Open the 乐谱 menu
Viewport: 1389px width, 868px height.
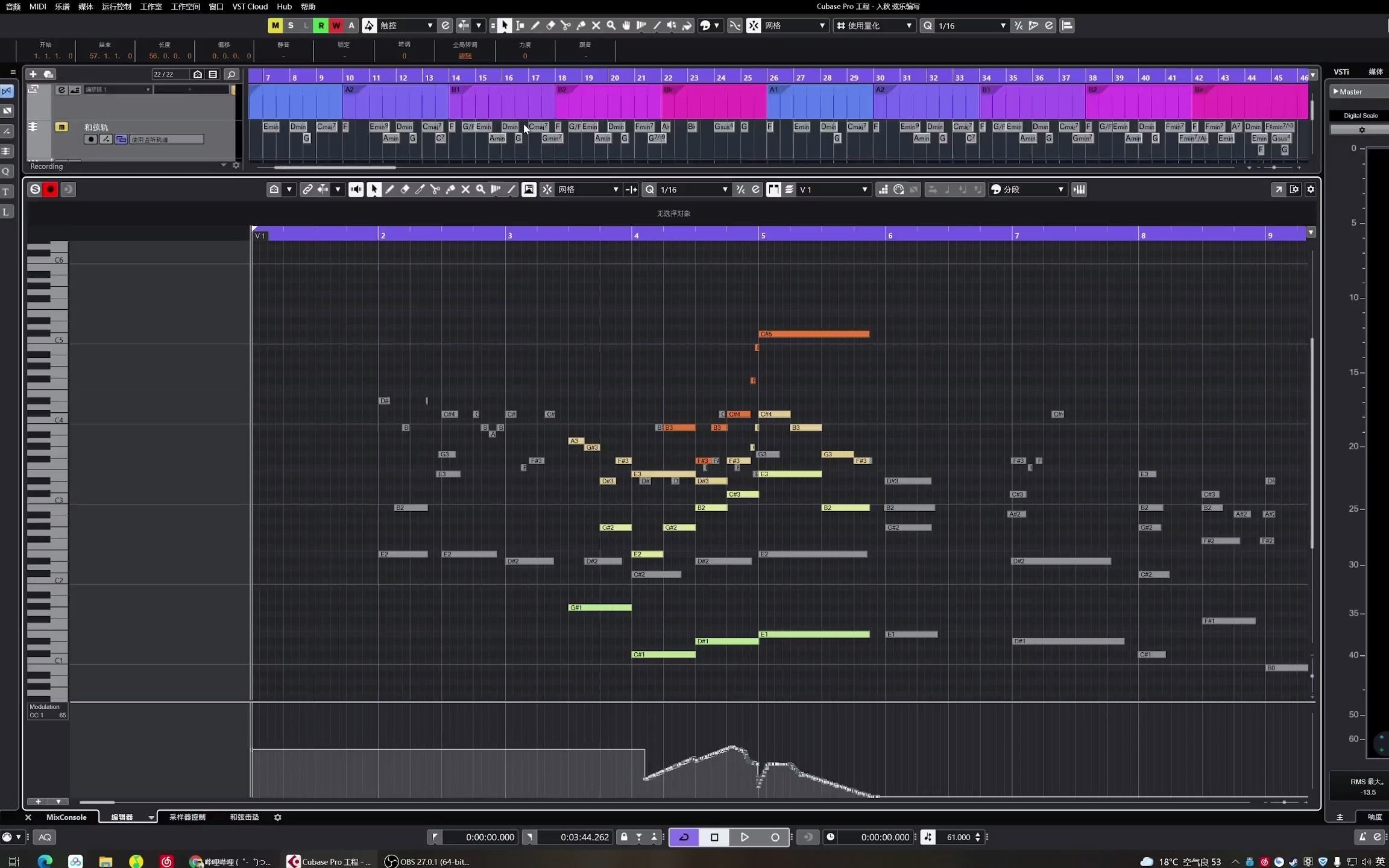(x=62, y=7)
